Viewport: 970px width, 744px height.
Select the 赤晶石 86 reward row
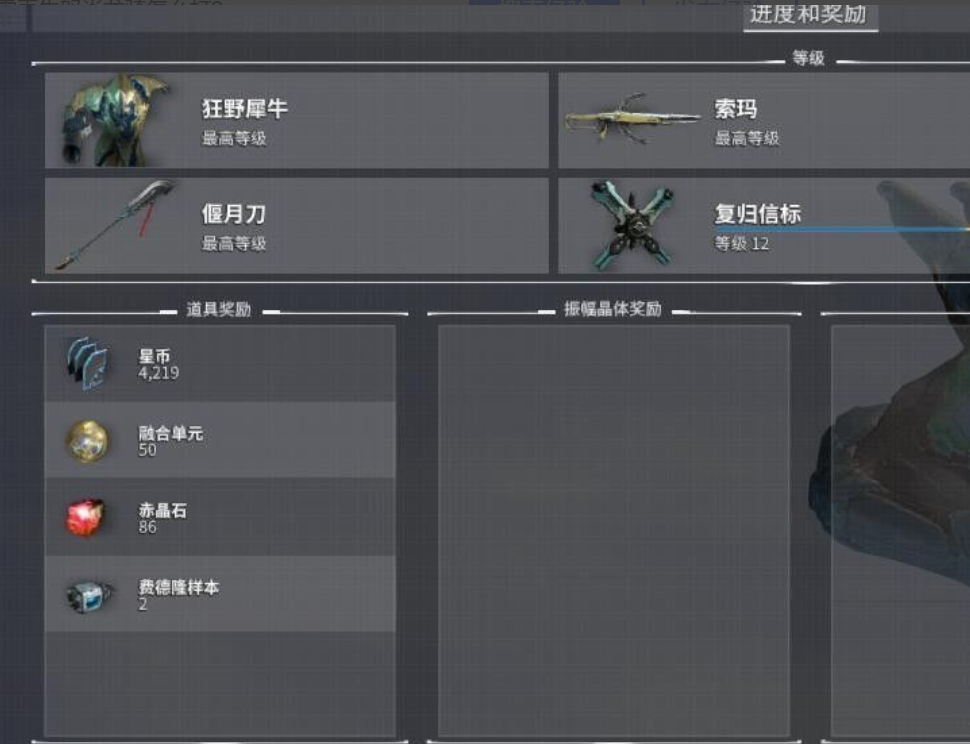coord(220,517)
